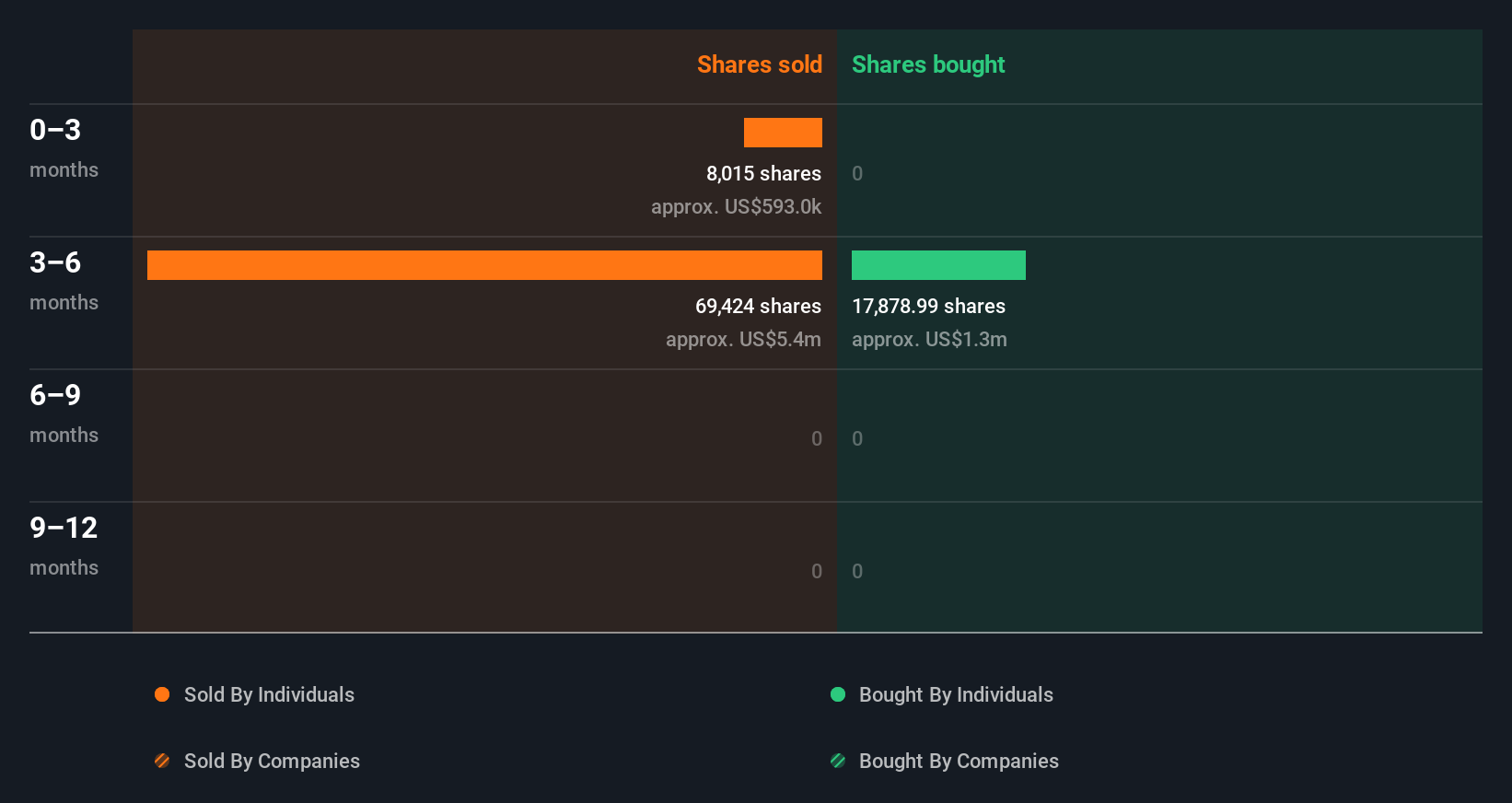
Task: Click the orange Sold By Individuals legend dot
Action: tap(162, 694)
